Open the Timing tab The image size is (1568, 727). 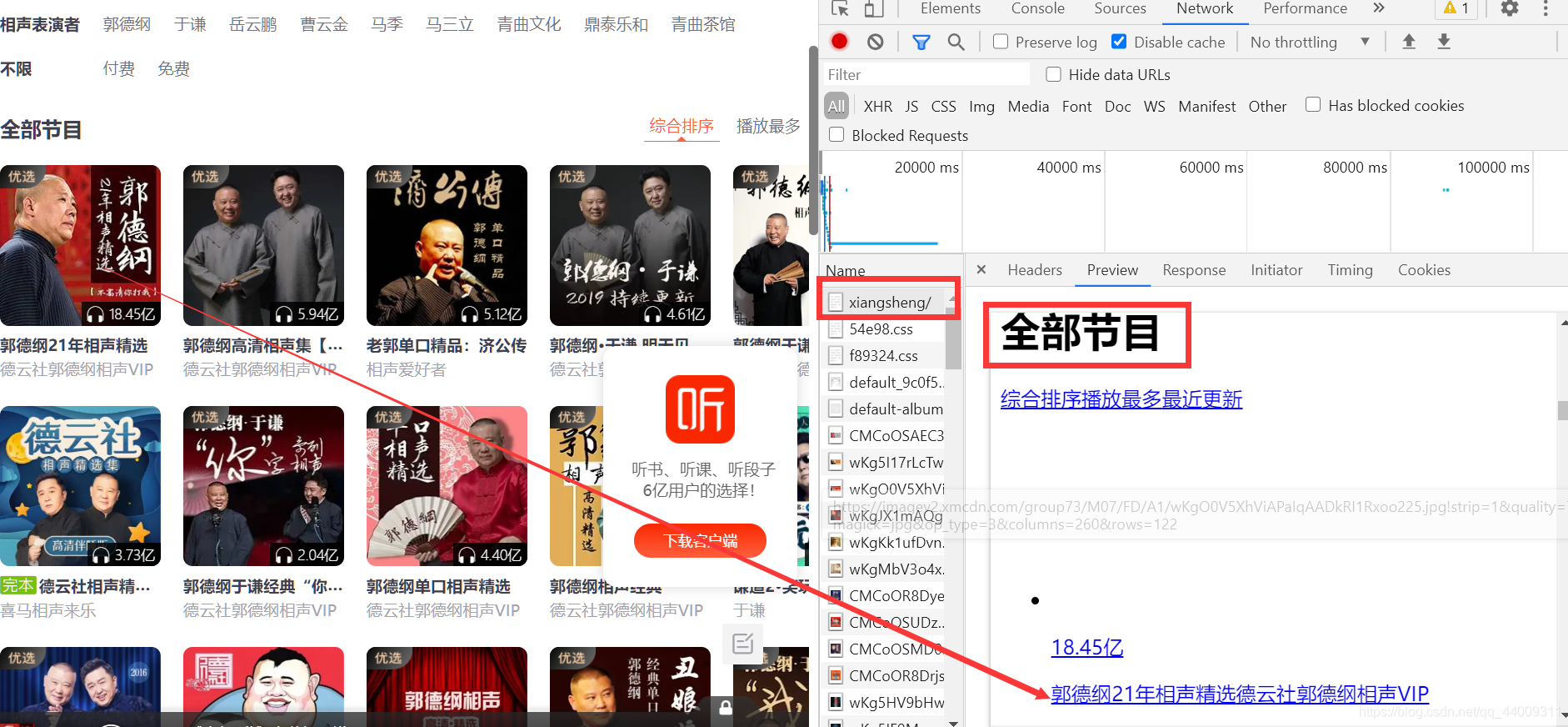(1350, 269)
